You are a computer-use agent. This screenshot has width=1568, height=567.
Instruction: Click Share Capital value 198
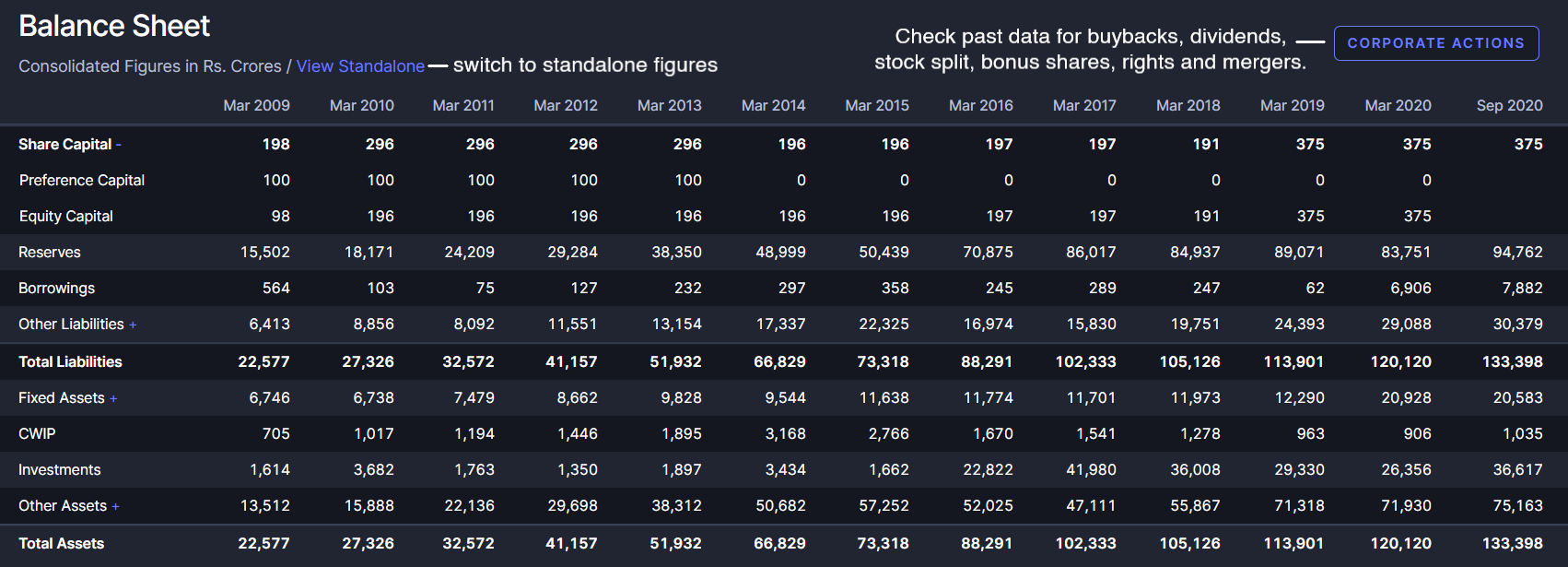click(x=275, y=144)
